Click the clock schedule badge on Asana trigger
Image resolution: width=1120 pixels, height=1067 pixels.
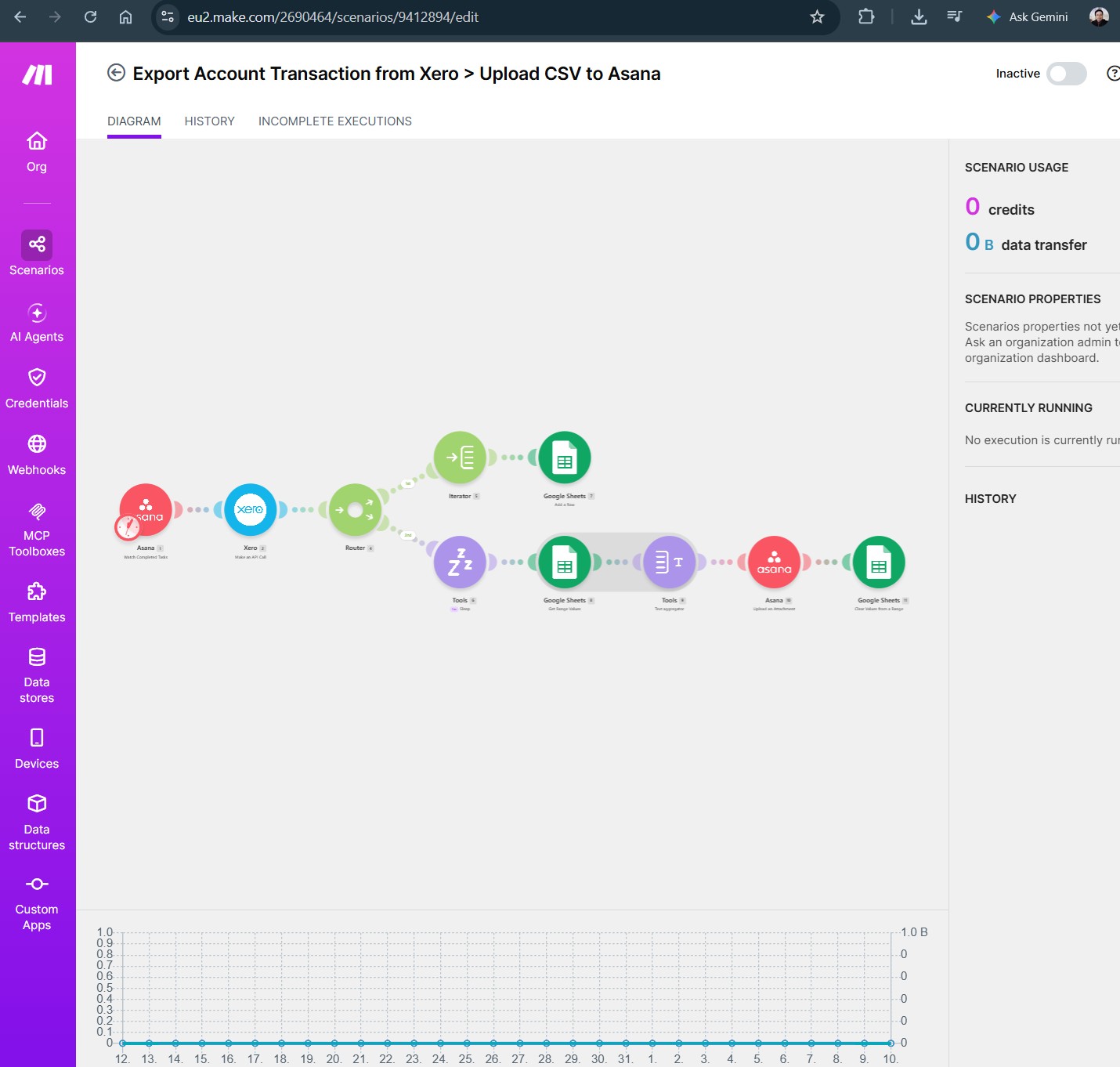[x=128, y=527]
